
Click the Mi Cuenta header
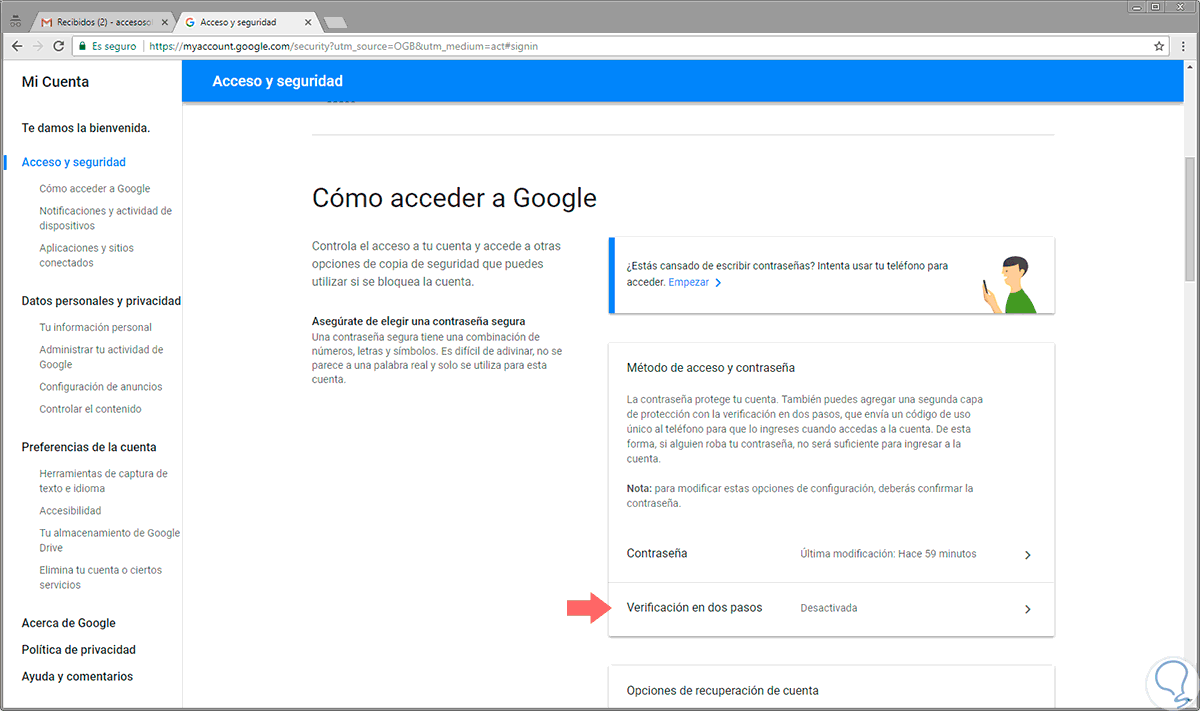click(x=55, y=82)
